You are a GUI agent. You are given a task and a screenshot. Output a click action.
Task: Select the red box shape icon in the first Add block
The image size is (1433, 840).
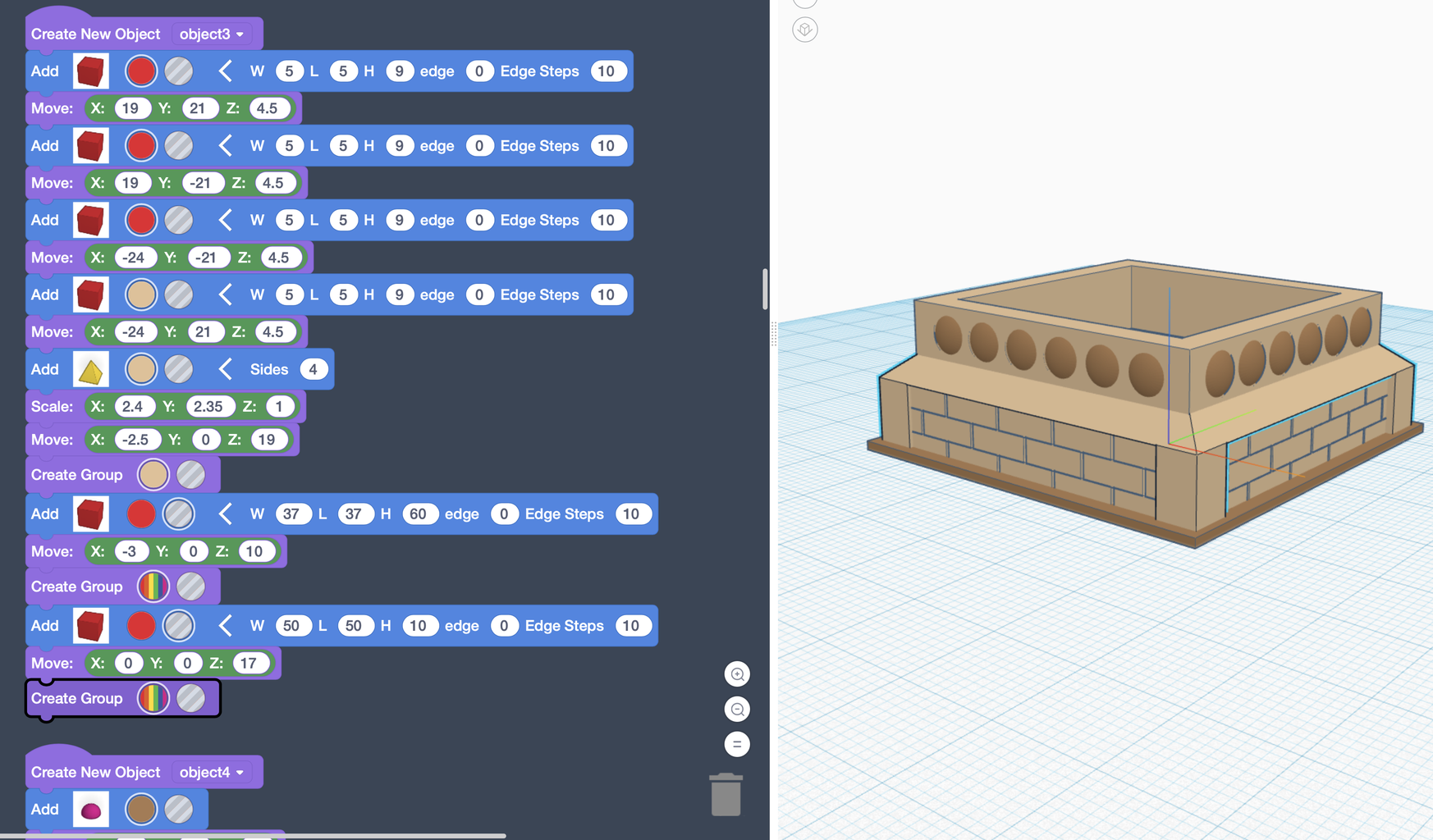point(90,71)
